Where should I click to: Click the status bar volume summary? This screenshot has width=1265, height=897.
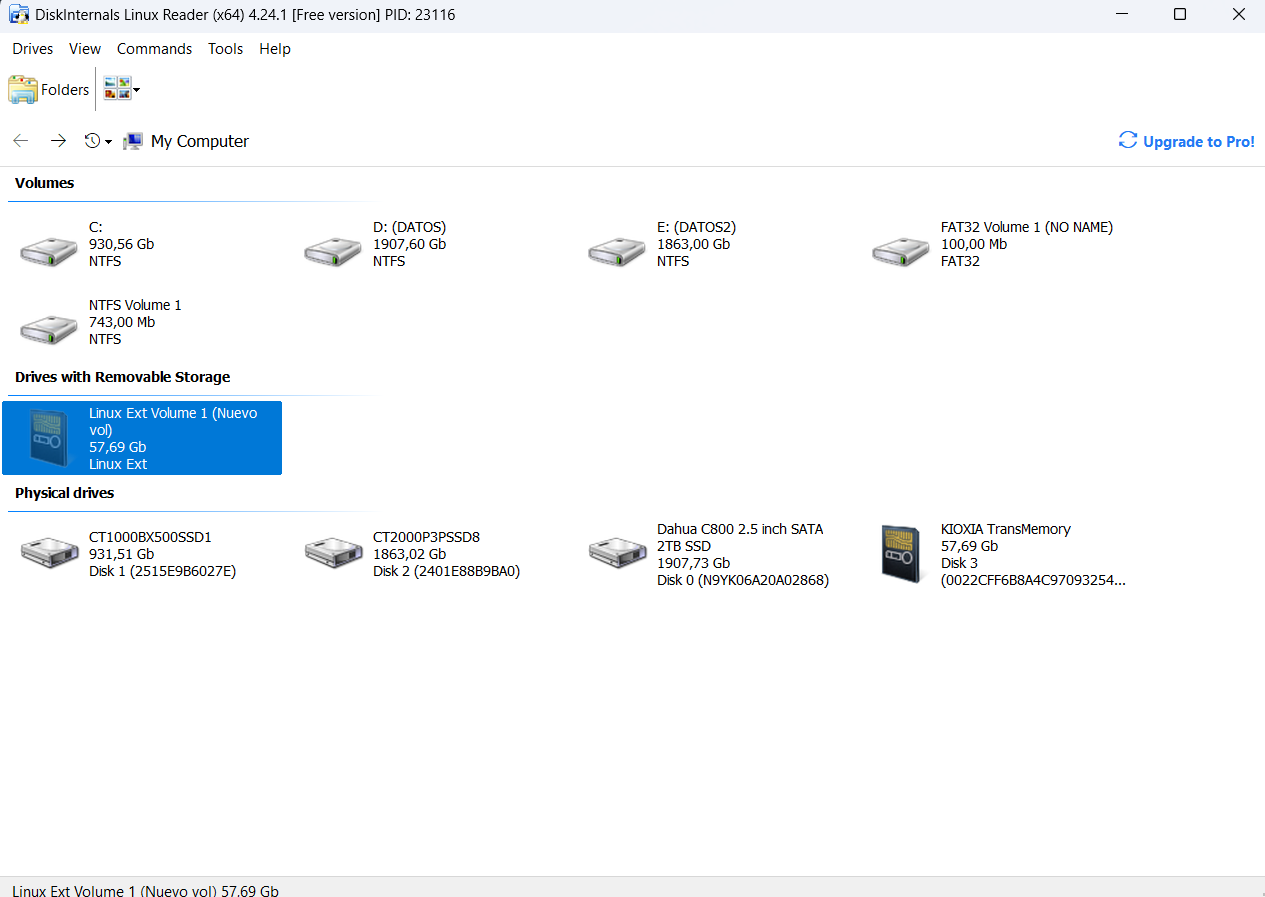click(146, 890)
